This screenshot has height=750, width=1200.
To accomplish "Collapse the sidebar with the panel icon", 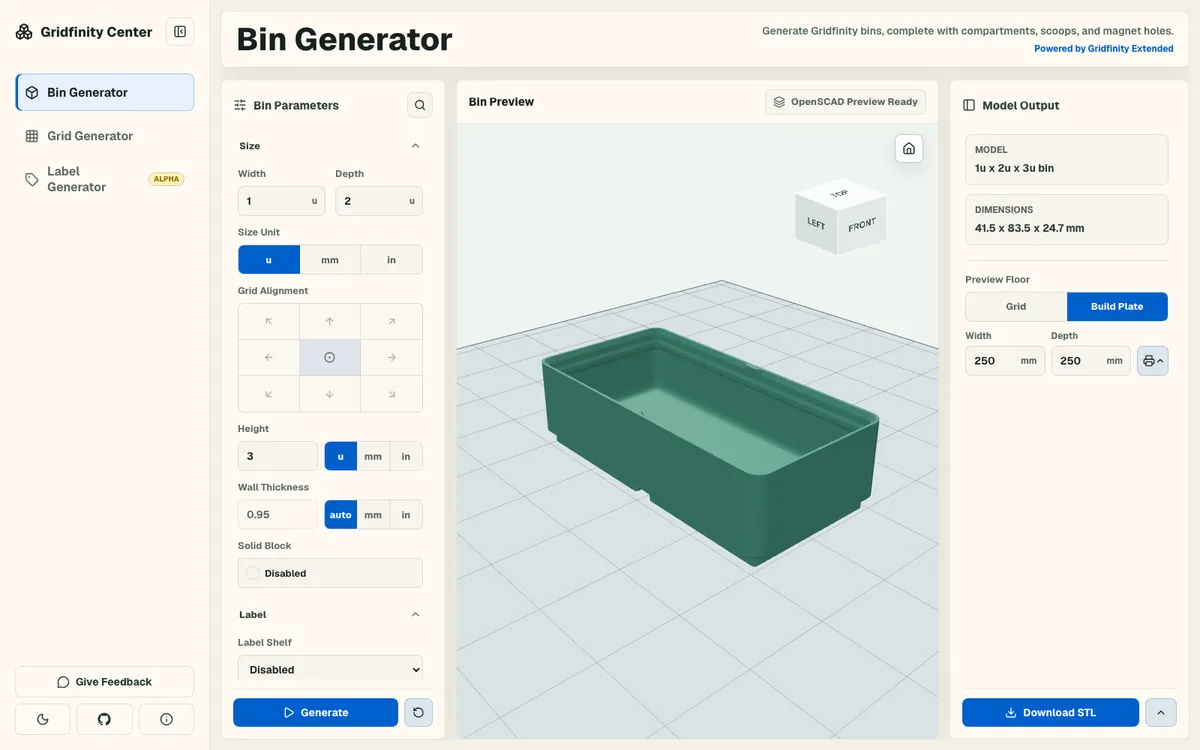I will pyautogui.click(x=180, y=32).
